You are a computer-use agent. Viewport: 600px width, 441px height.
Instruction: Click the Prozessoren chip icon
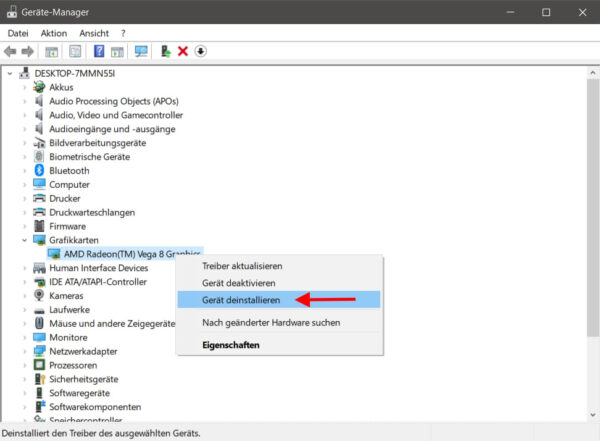(39, 365)
